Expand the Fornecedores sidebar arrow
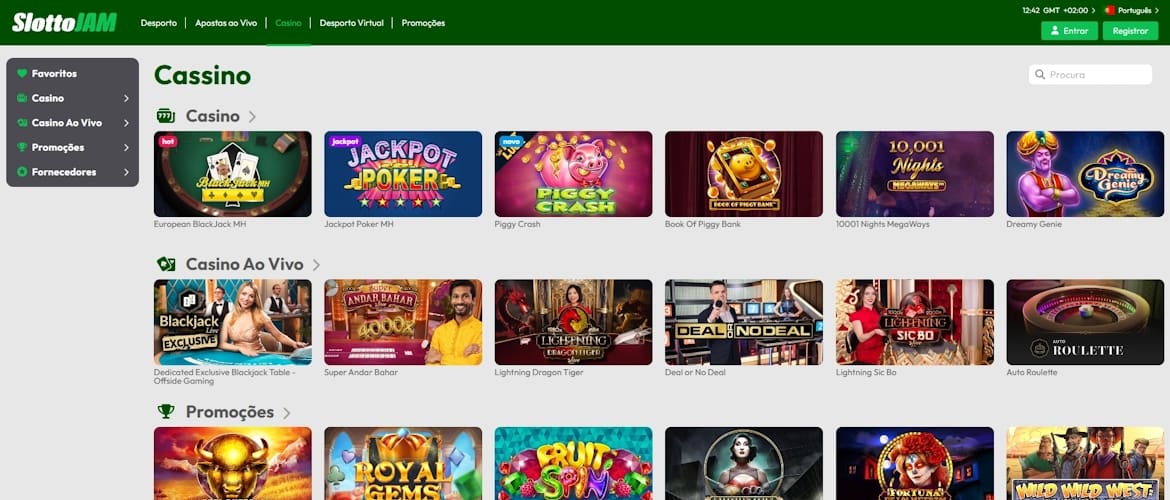1170x500 pixels. 126,172
